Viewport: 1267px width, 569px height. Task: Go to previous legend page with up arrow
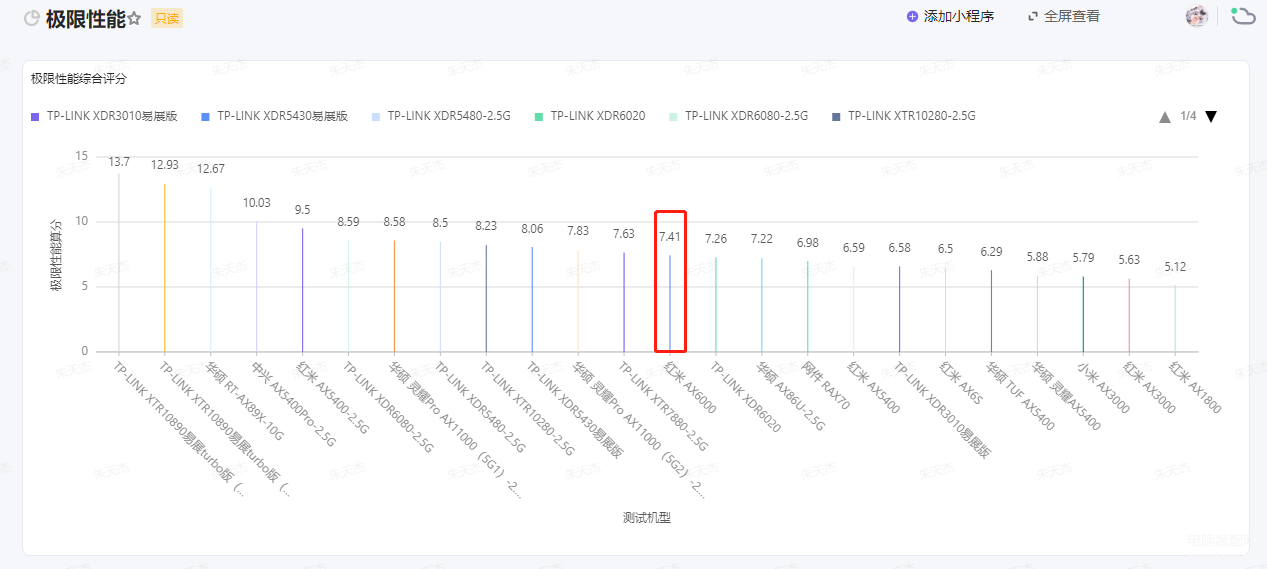coord(1165,117)
